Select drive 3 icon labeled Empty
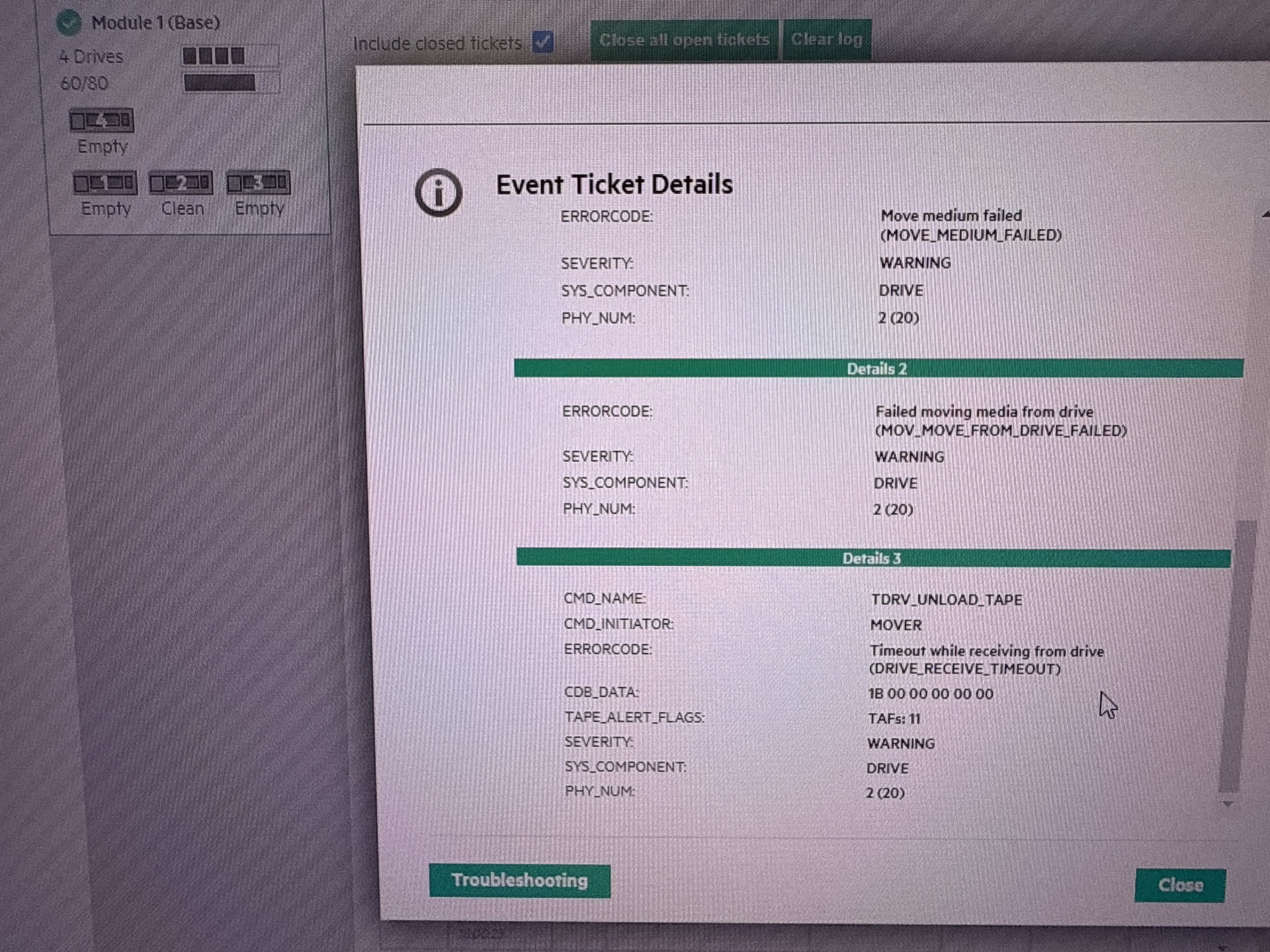This screenshot has height=952, width=1270. [x=258, y=182]
